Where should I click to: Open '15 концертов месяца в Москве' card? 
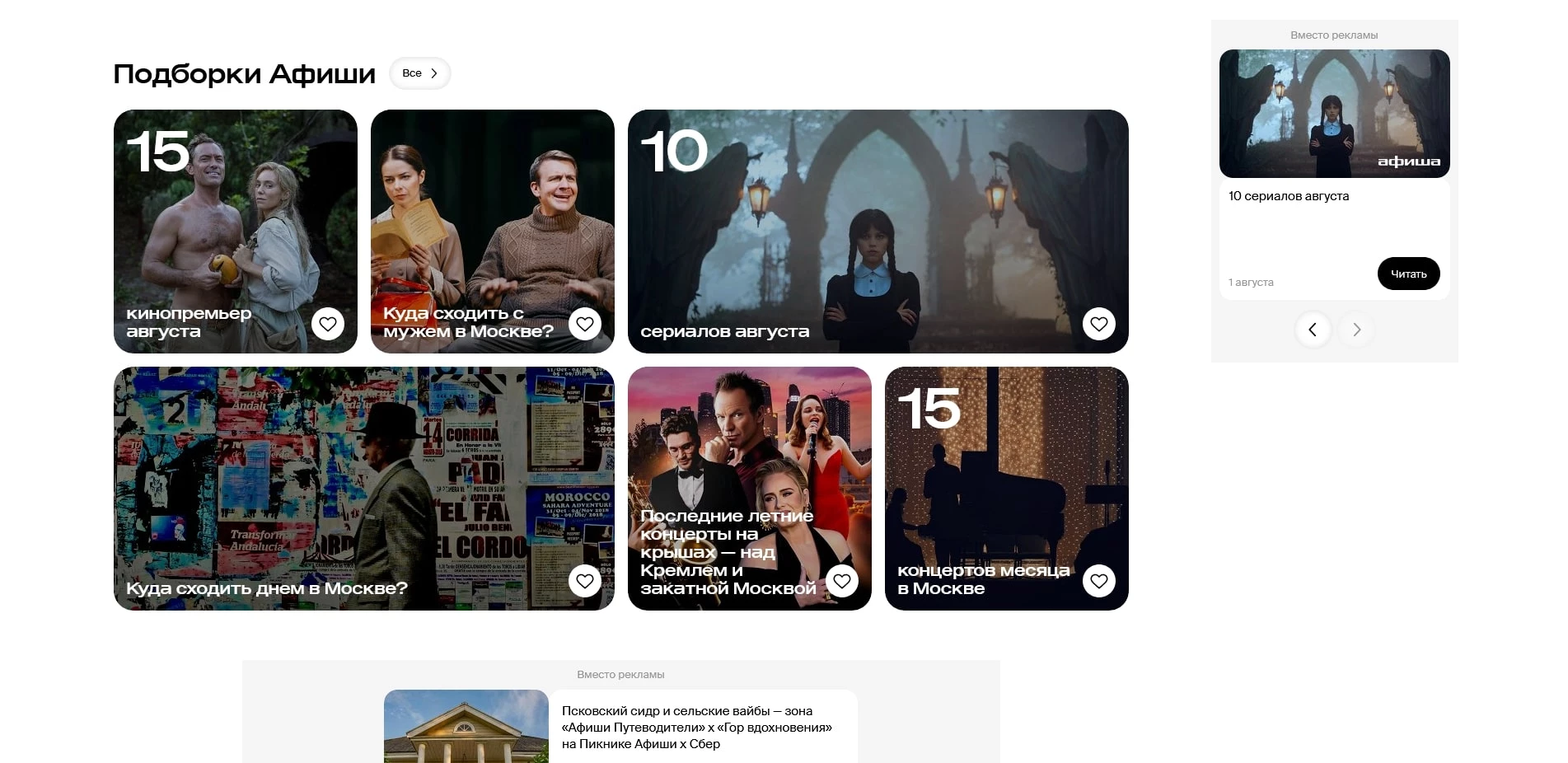tap(1006, 478)
